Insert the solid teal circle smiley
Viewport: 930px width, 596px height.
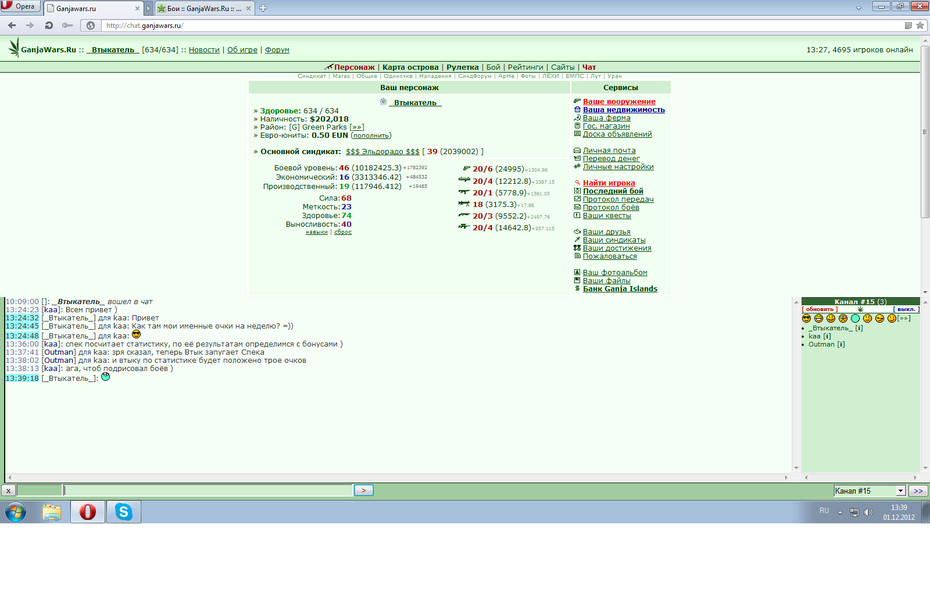(855, 318)
